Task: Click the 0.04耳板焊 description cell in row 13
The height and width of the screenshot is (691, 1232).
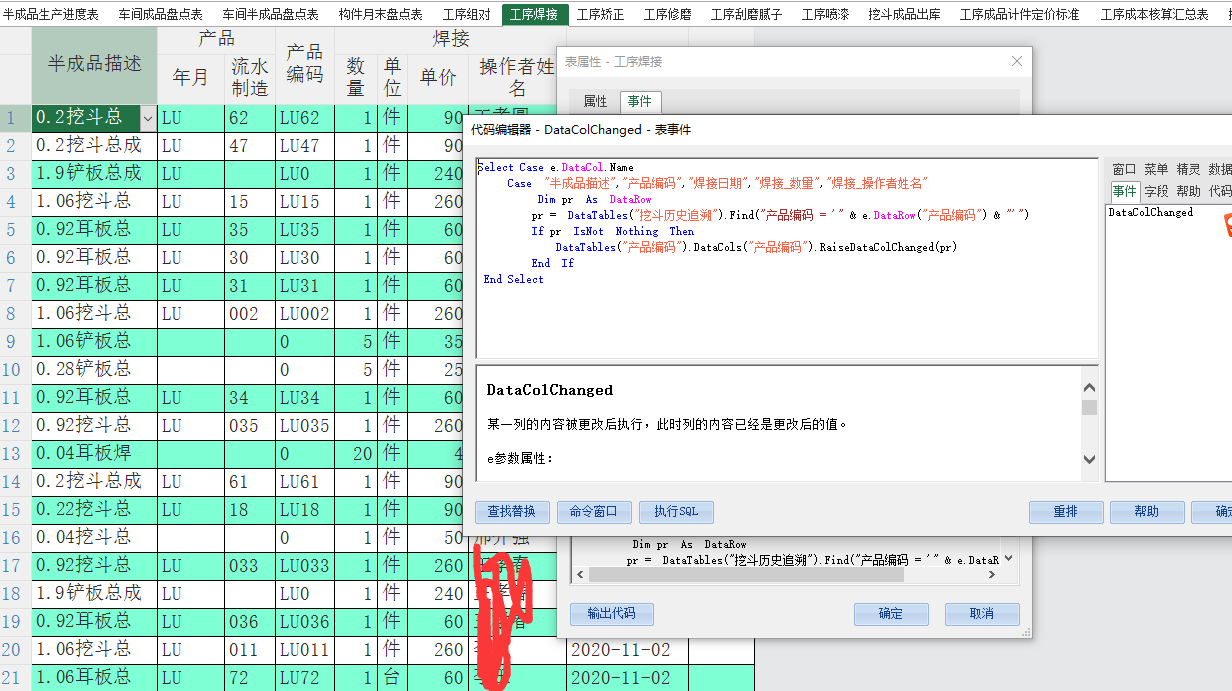Action: (95, 454)
